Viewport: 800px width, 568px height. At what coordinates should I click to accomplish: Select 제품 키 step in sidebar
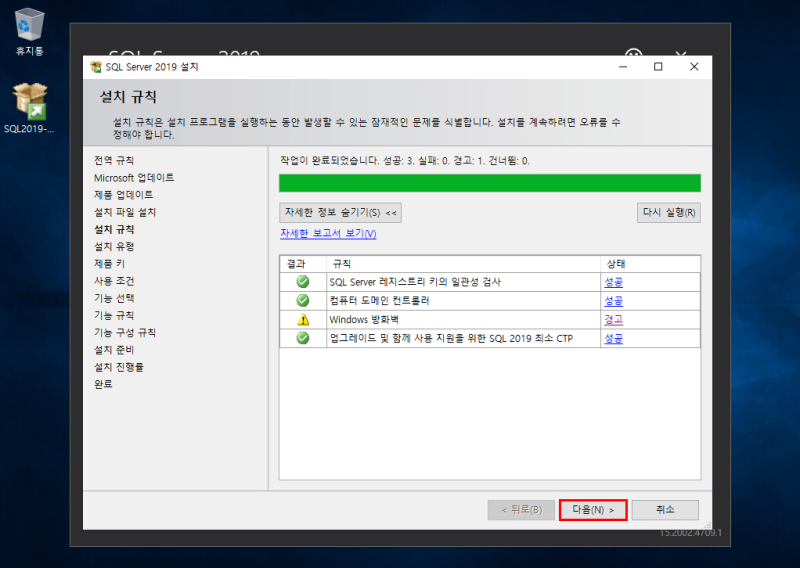[109, 264]
